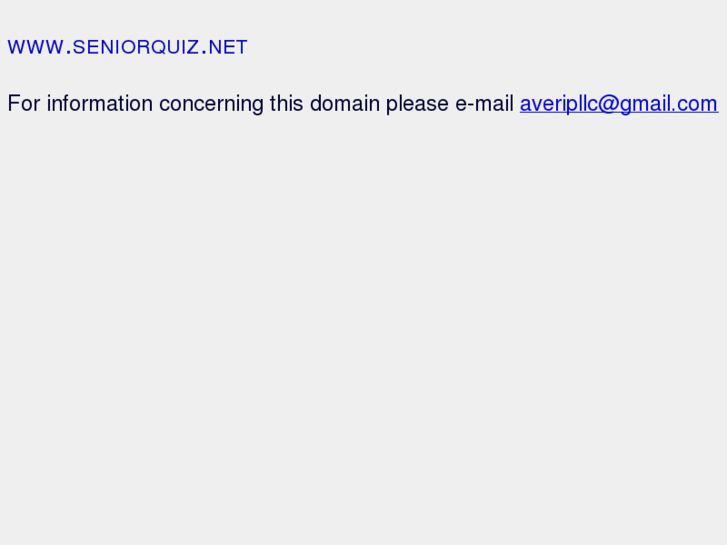This screenshot has height=545, width=727.
Task: Click the word "this" before domain
Action: coord(286,104)
